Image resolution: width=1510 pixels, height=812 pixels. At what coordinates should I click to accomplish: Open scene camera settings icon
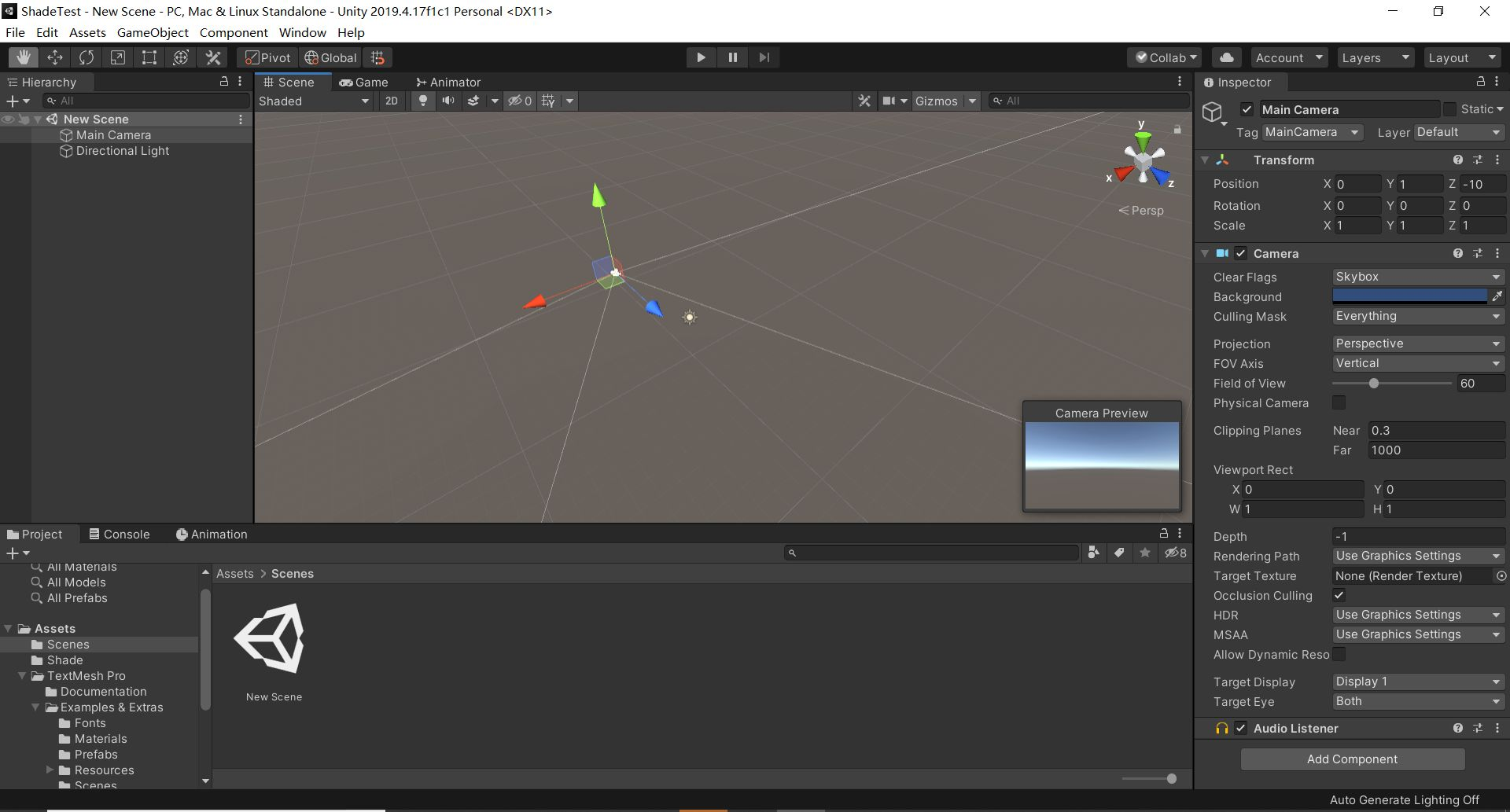coord(889,101)
